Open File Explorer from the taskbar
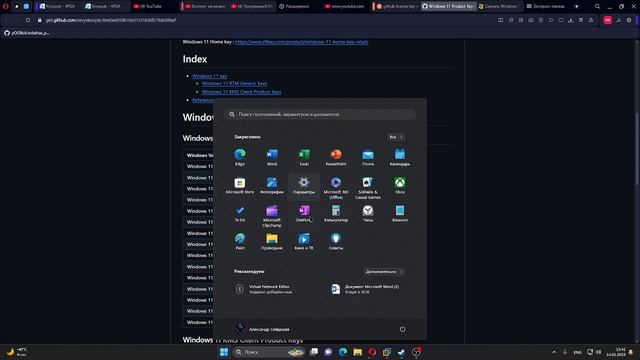 tap(358, 352)
